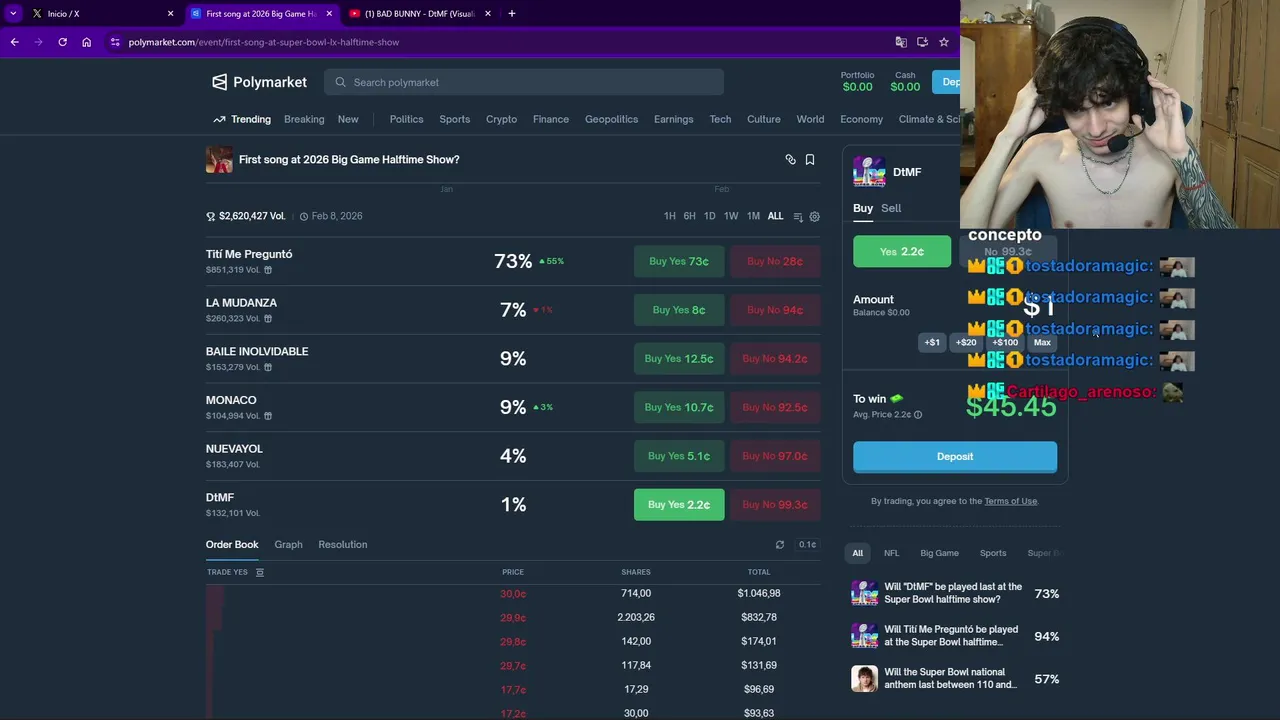
Task: Open Super Bowl national anthem duration market
Action: click(953, 678)
